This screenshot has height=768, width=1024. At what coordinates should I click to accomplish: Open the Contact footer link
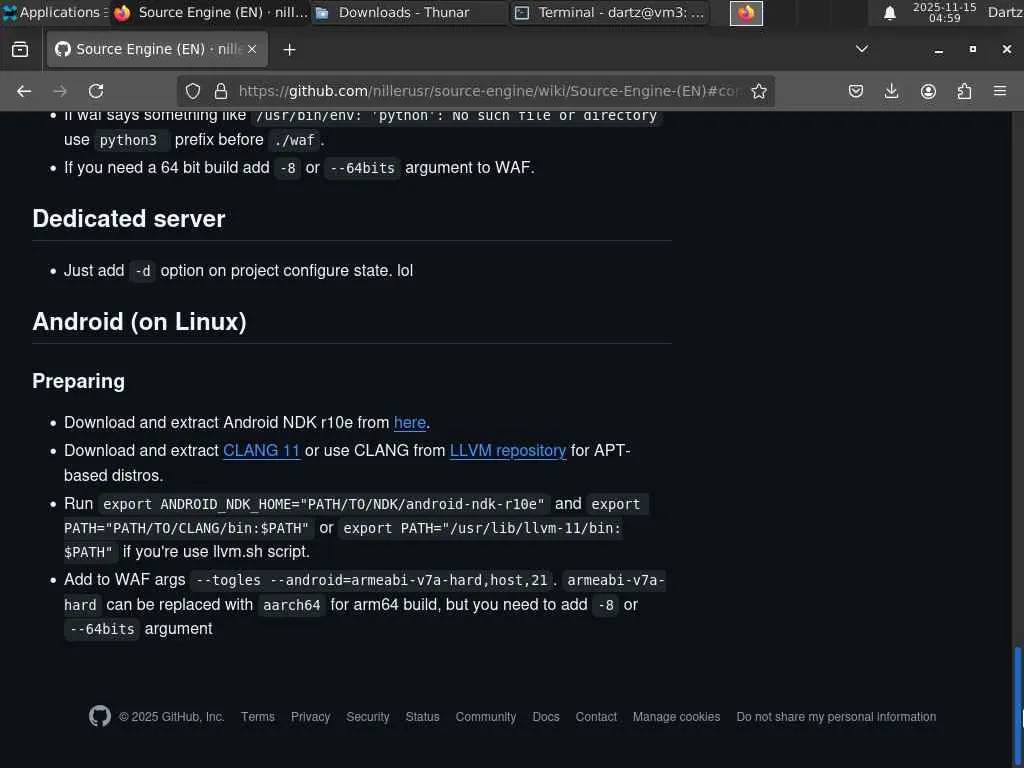pyautogui.click(x=596, y=716)
